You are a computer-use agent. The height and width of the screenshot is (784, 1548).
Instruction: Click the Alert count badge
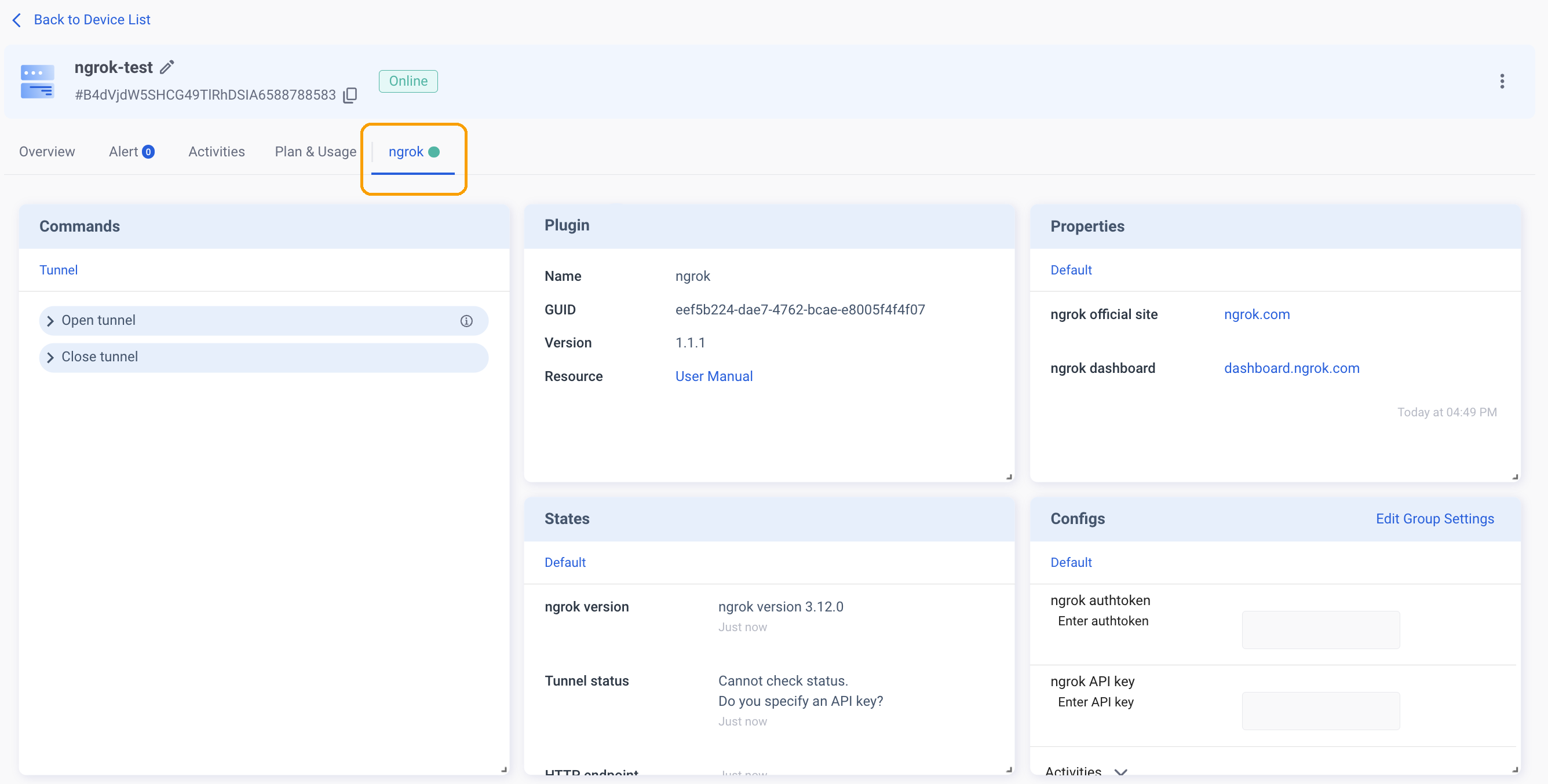(148, 152)
